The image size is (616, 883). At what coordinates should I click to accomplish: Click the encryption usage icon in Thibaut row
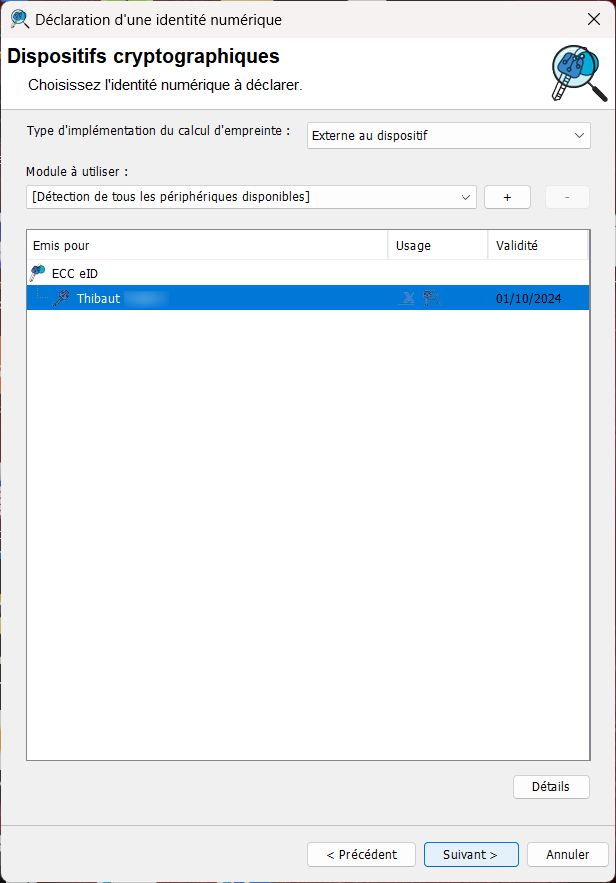coord(432,298)
